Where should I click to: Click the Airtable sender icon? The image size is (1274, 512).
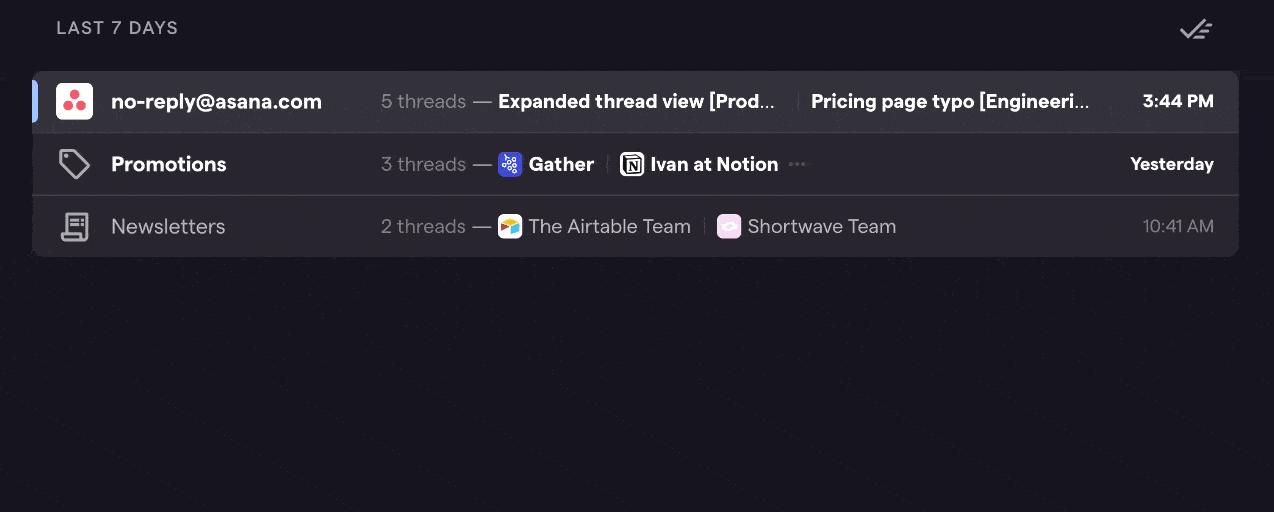coord(510,227)
